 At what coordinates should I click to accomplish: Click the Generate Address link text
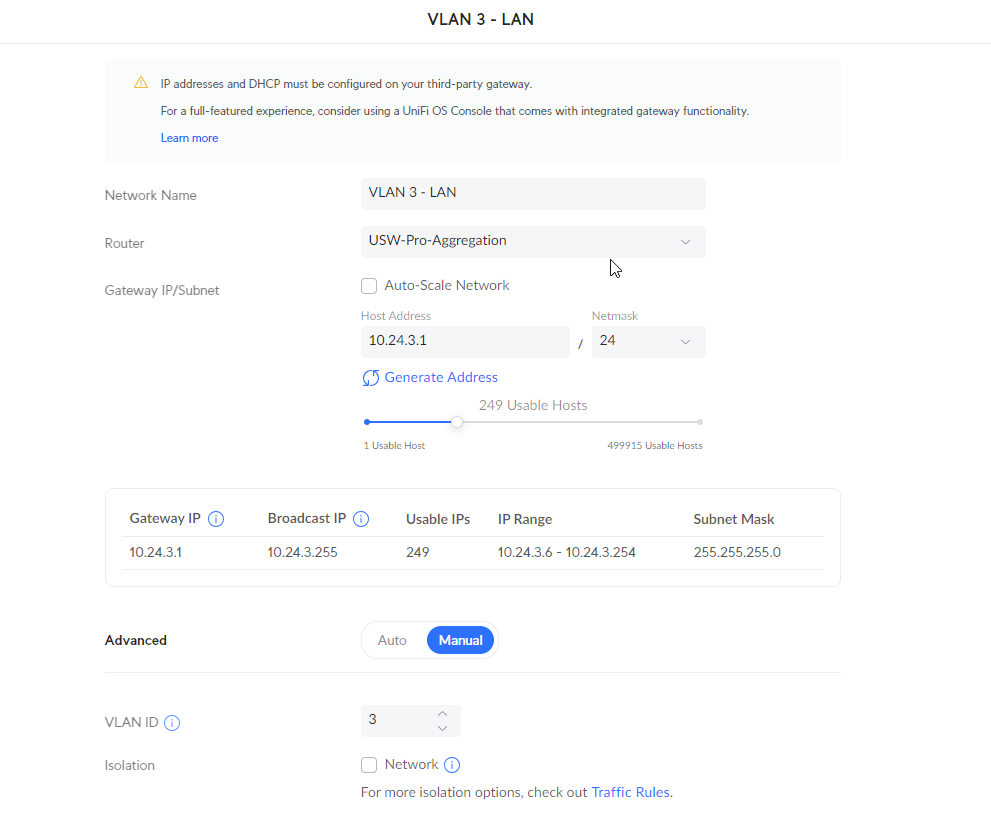pos(441,378)
